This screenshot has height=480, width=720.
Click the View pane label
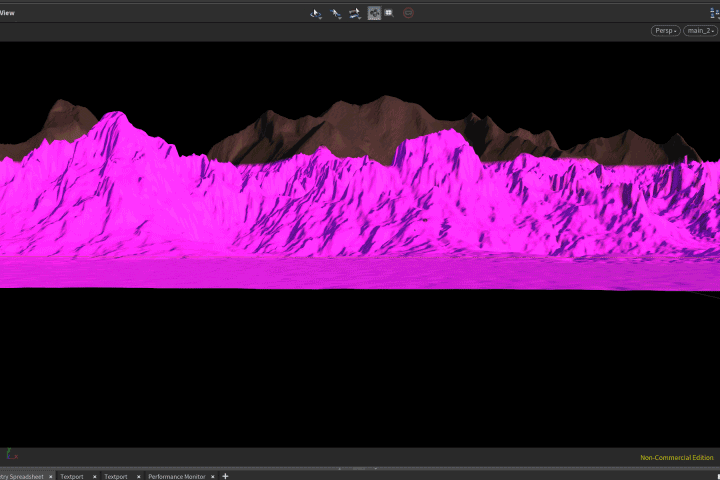click(x=7, y=13)
